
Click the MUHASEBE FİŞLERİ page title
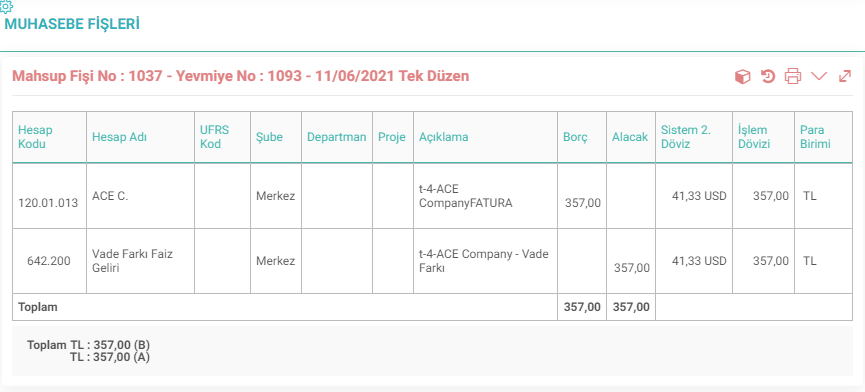pos(72,24)
